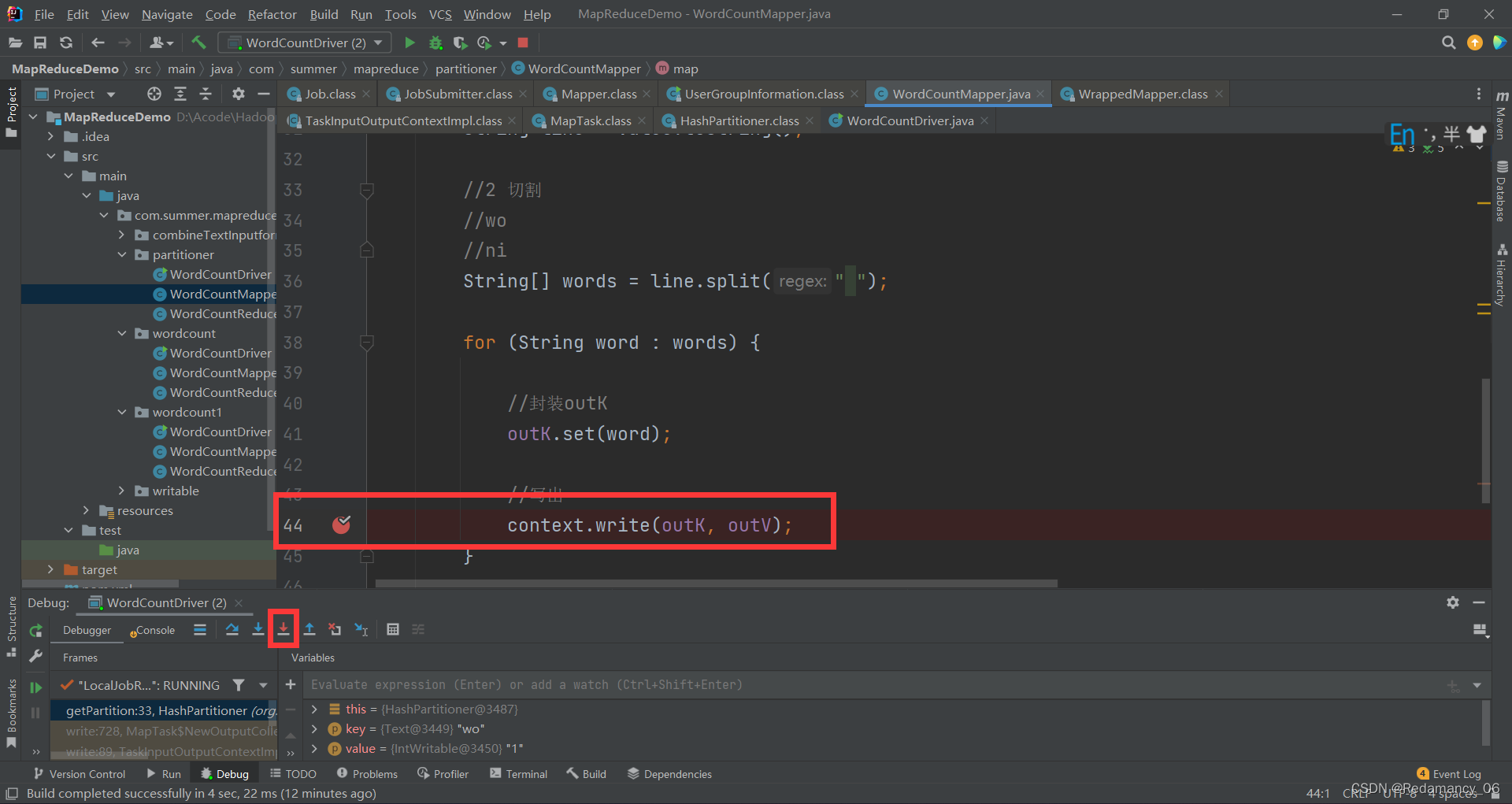Image resolution: width=1512 pixels, height=804 pixels.
Task: Click the blue Step Into icon
Action: 258,628
